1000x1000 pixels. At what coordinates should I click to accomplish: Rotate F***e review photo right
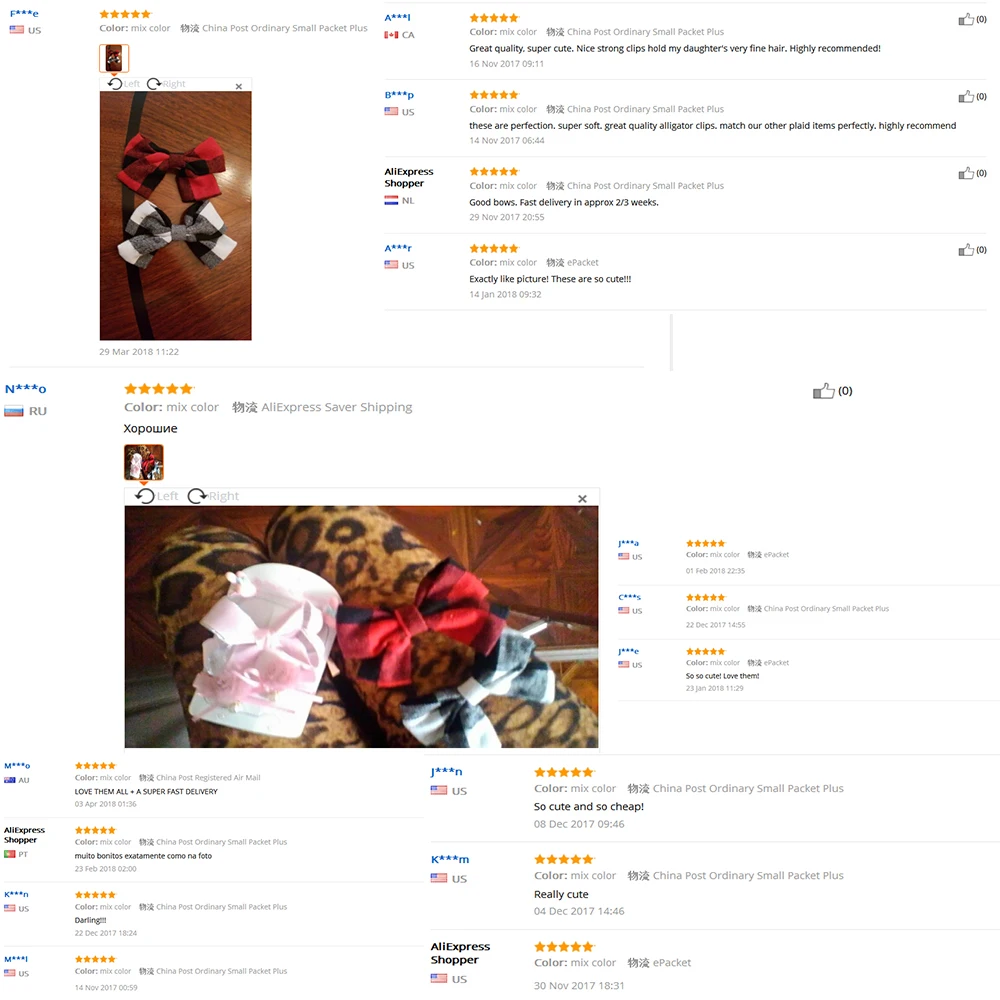point(166,84)
